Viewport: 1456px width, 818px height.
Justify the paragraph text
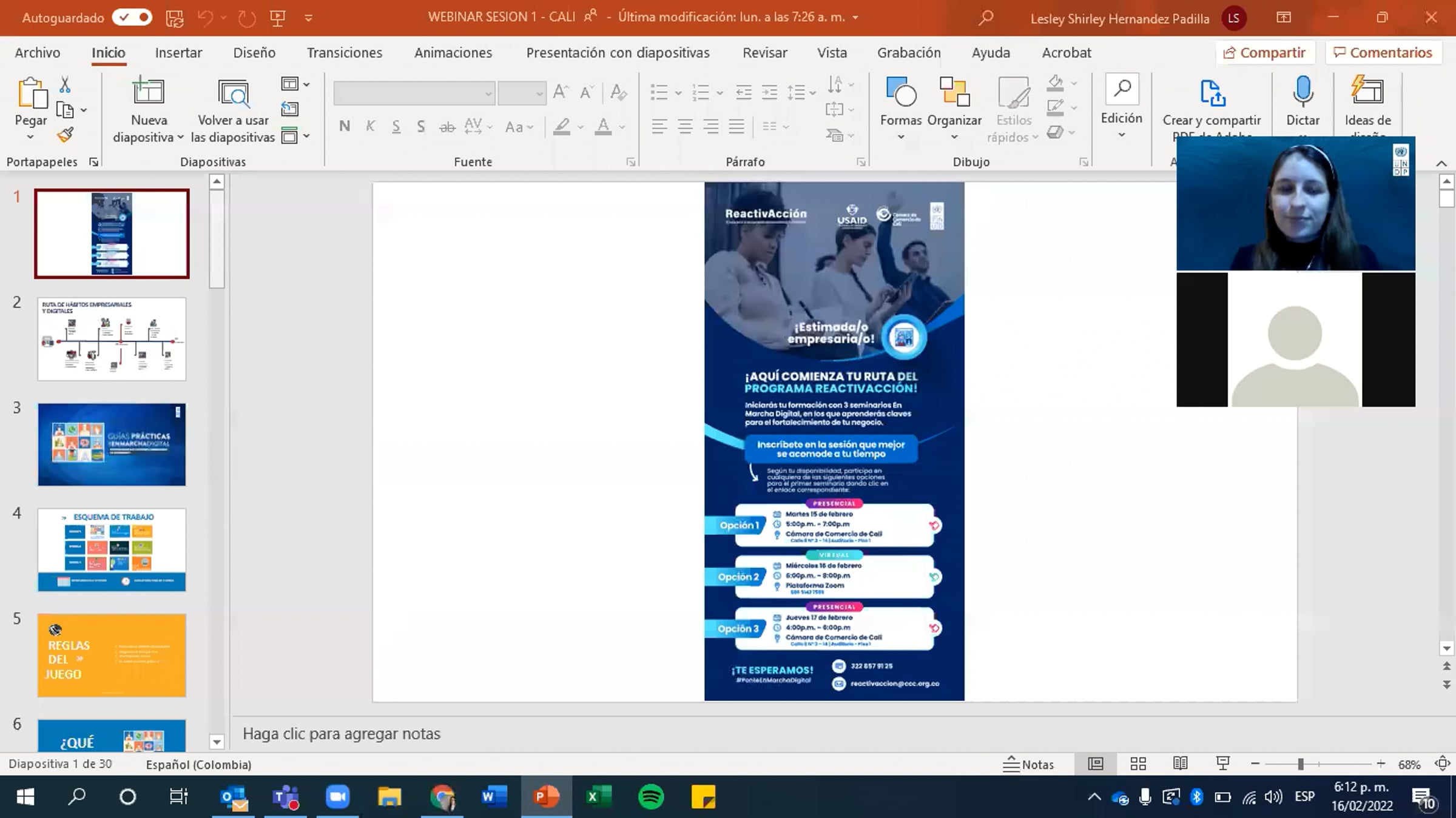tap(736, 126)
